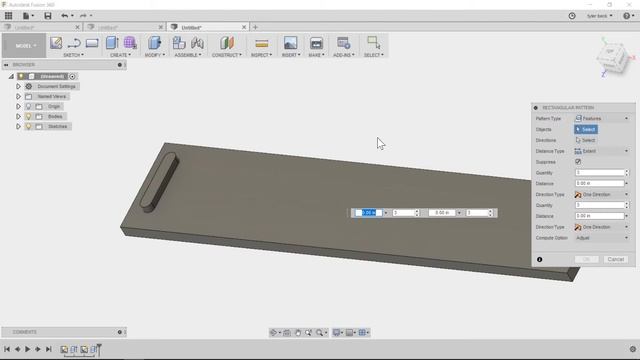Select the Offset Plane construct icon
Screen dimensions: 640x360
click(227, 43)
